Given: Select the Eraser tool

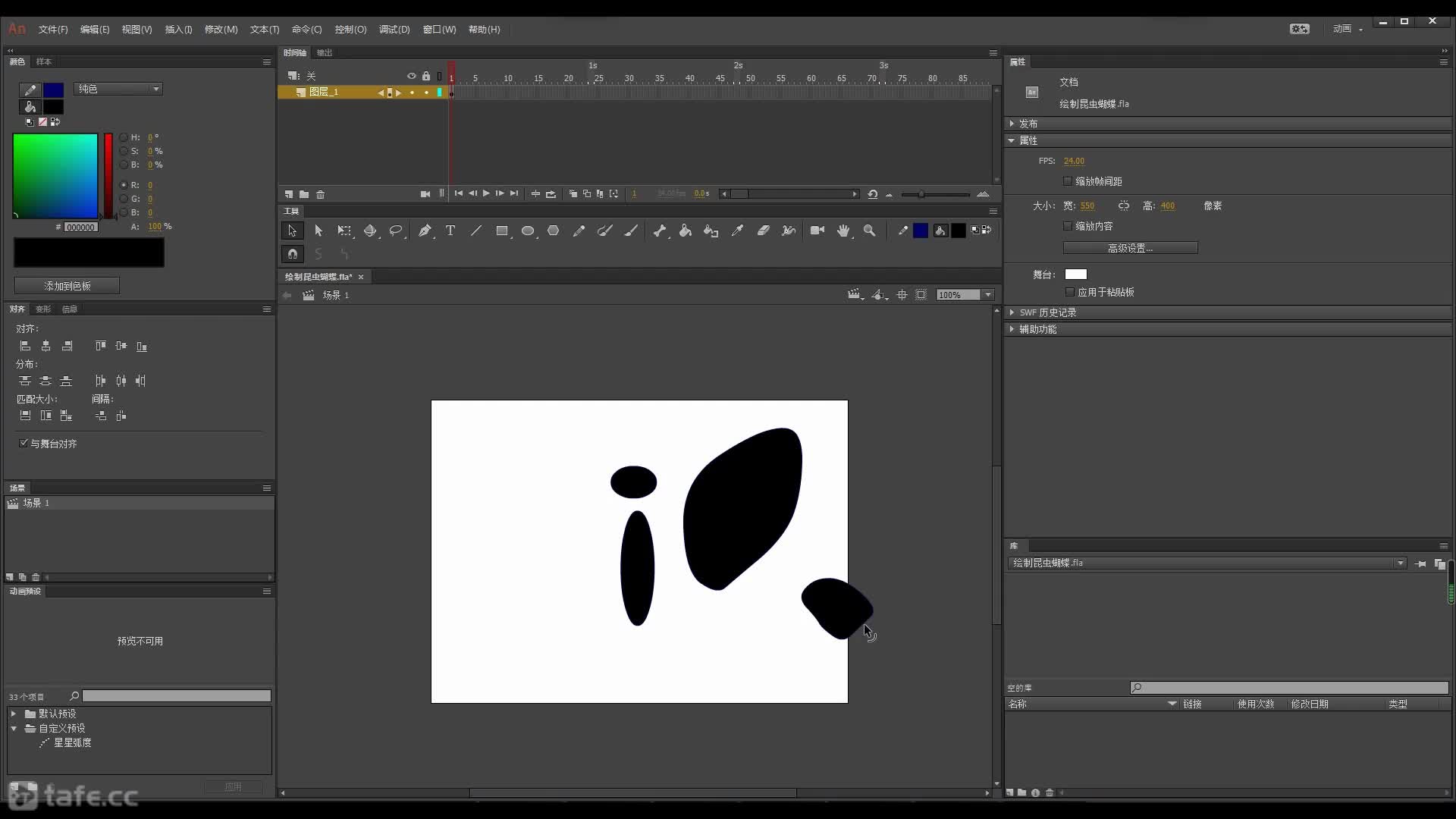Looking at the screenshot, I should click(763, 231).
